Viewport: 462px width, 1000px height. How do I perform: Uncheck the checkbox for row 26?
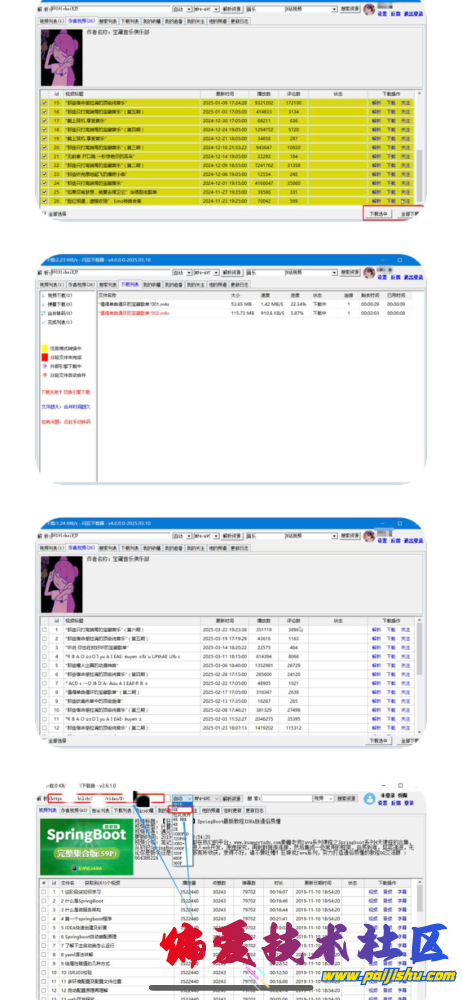44,201
